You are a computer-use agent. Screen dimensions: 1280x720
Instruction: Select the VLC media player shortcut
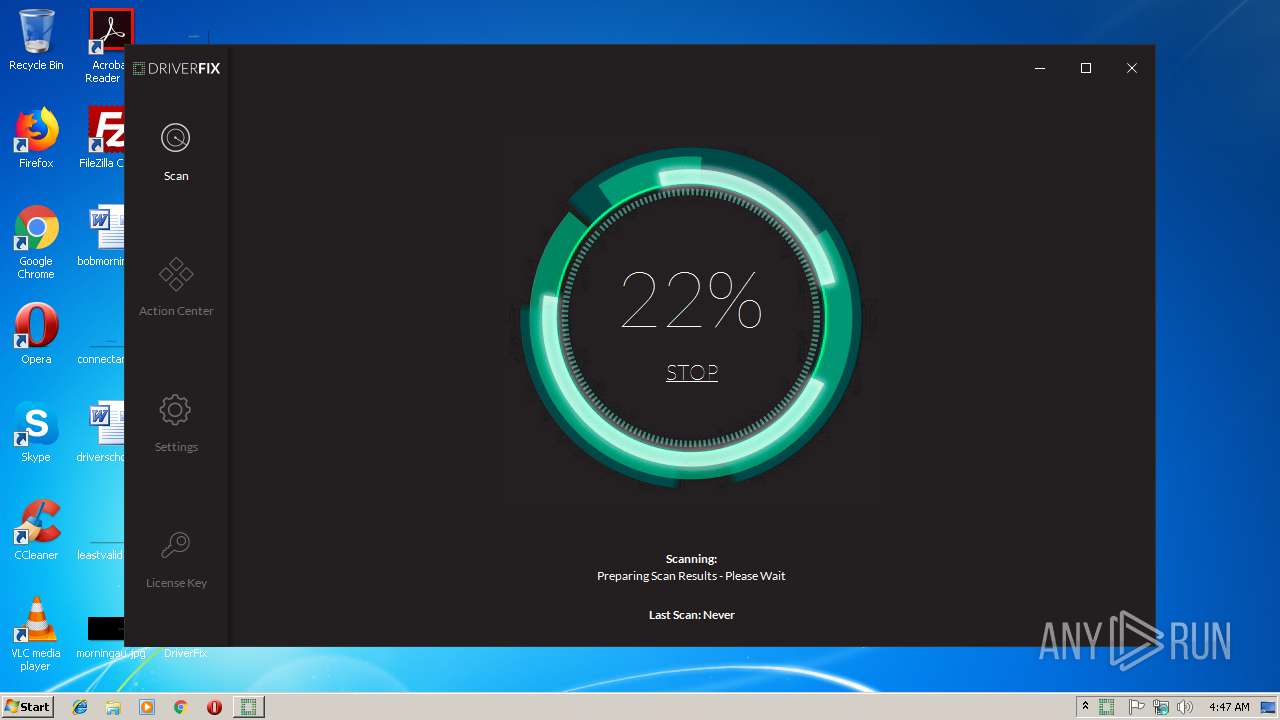(x=36, y=634)
